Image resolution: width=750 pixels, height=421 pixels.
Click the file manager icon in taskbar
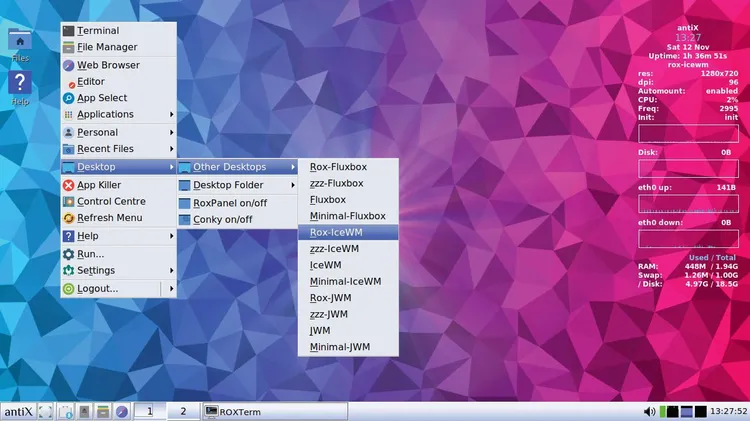point(102,411)
